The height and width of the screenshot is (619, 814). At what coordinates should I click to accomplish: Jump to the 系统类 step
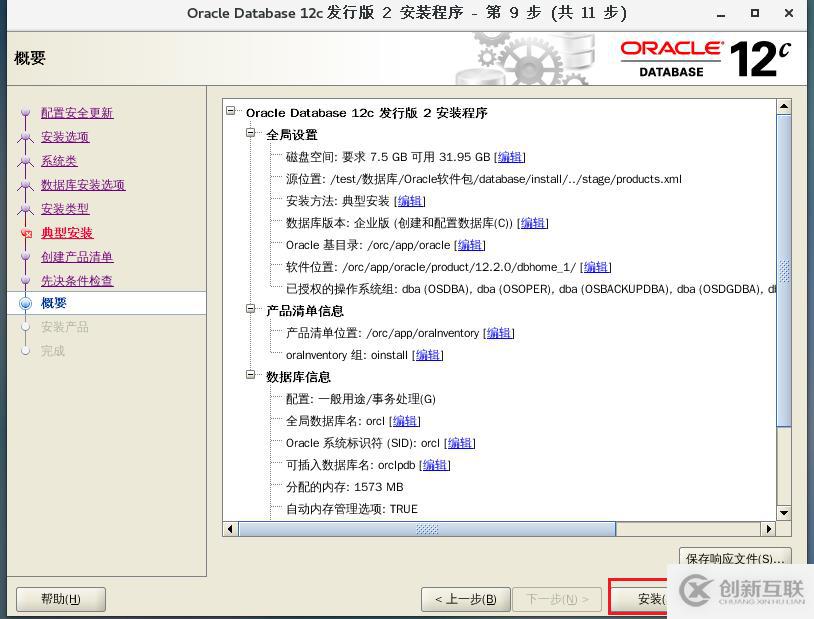[59, 160]
